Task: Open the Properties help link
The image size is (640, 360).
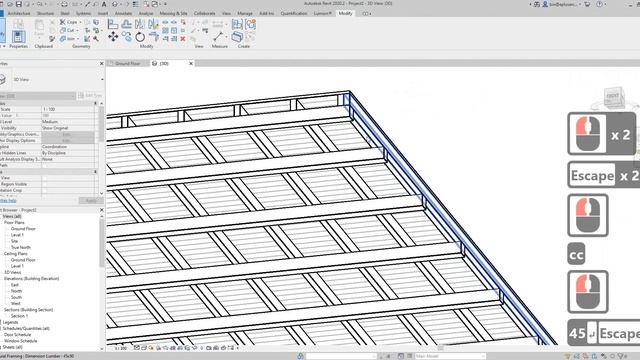Action: [8, 200]
